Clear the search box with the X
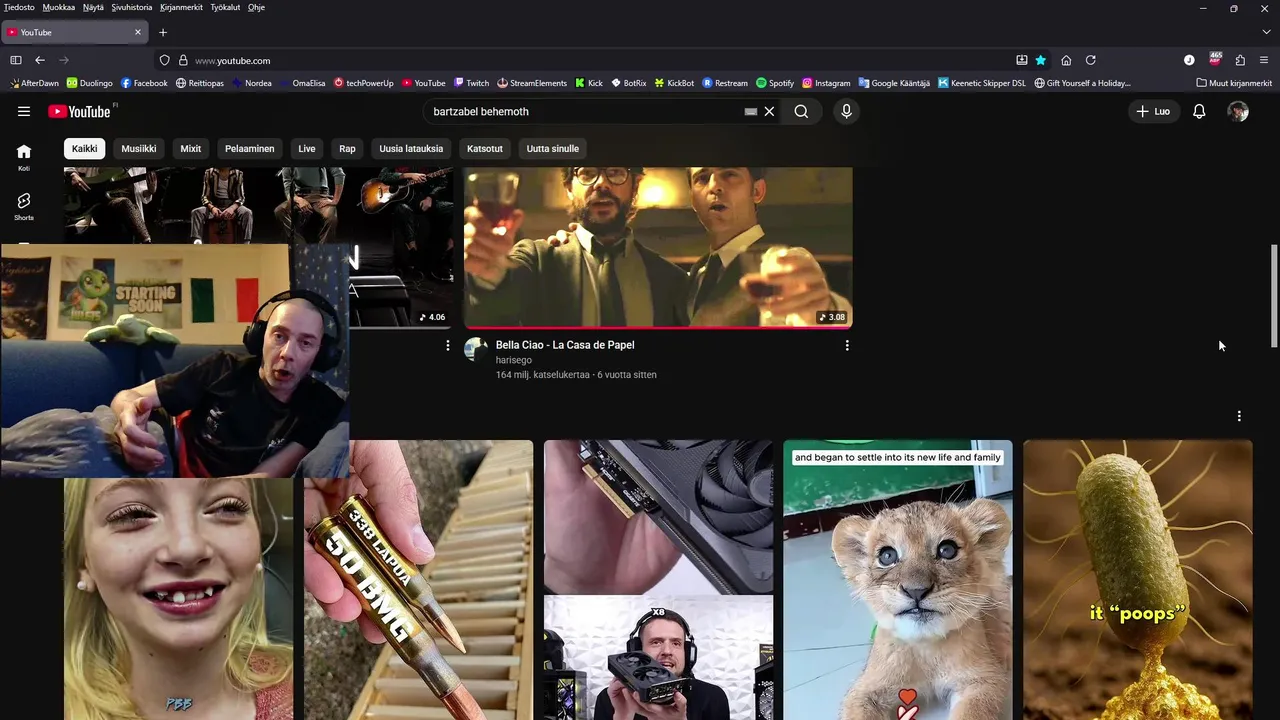 [769, 112]
